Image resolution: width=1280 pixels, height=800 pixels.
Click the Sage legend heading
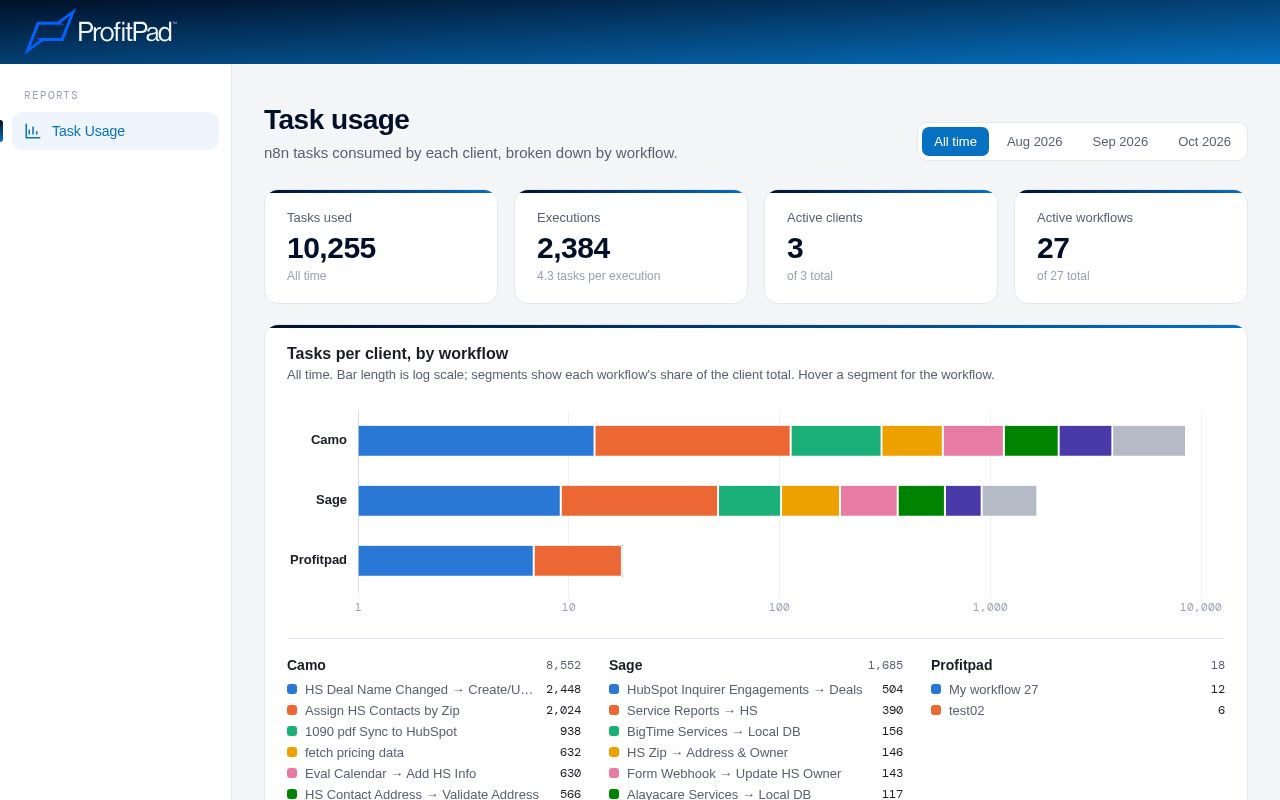(x=626, y=665)
